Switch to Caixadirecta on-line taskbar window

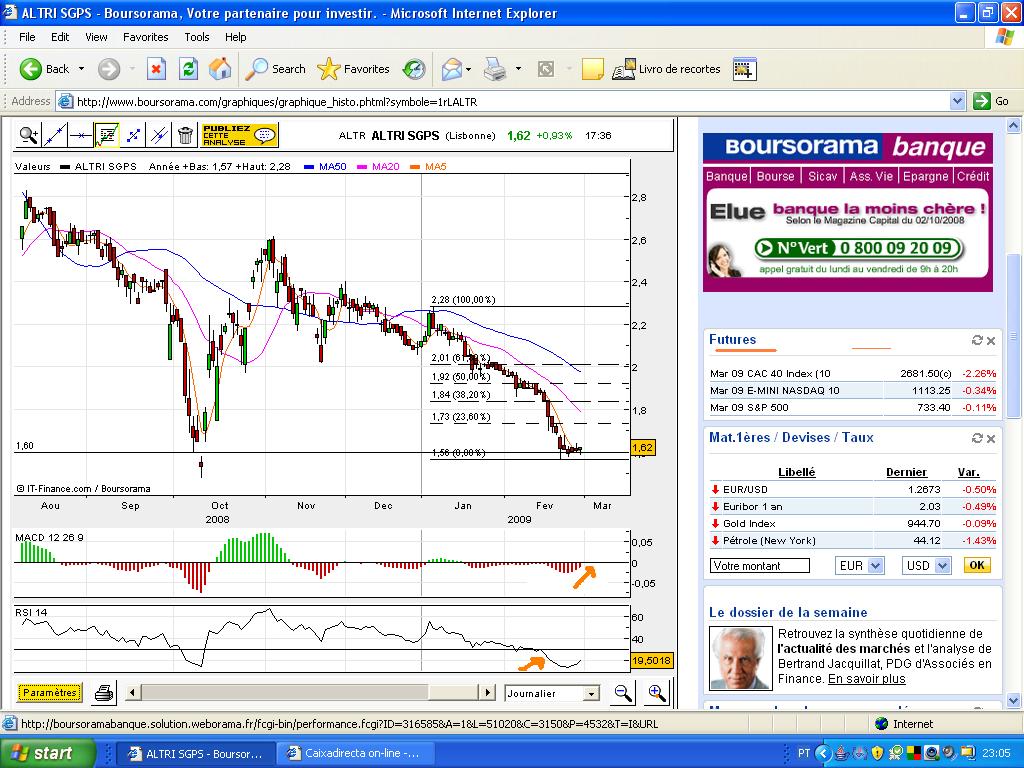(353, 753)
